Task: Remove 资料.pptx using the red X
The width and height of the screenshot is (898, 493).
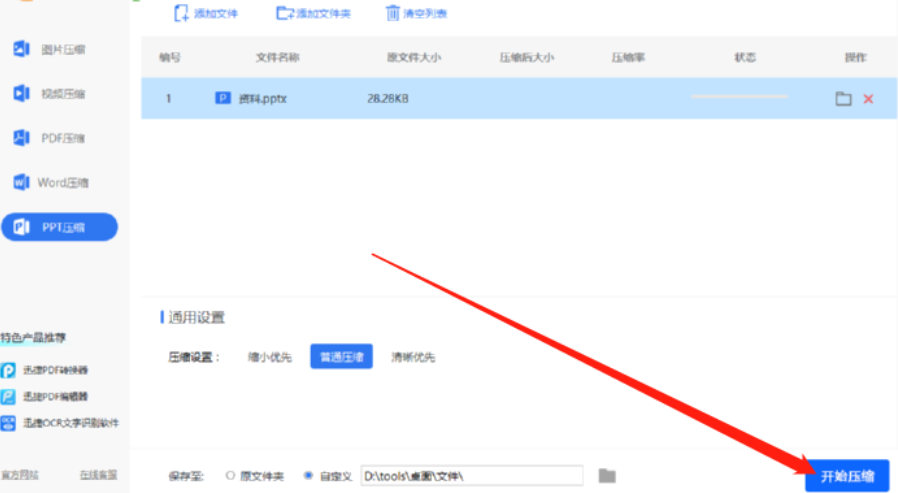Action: 868,98
